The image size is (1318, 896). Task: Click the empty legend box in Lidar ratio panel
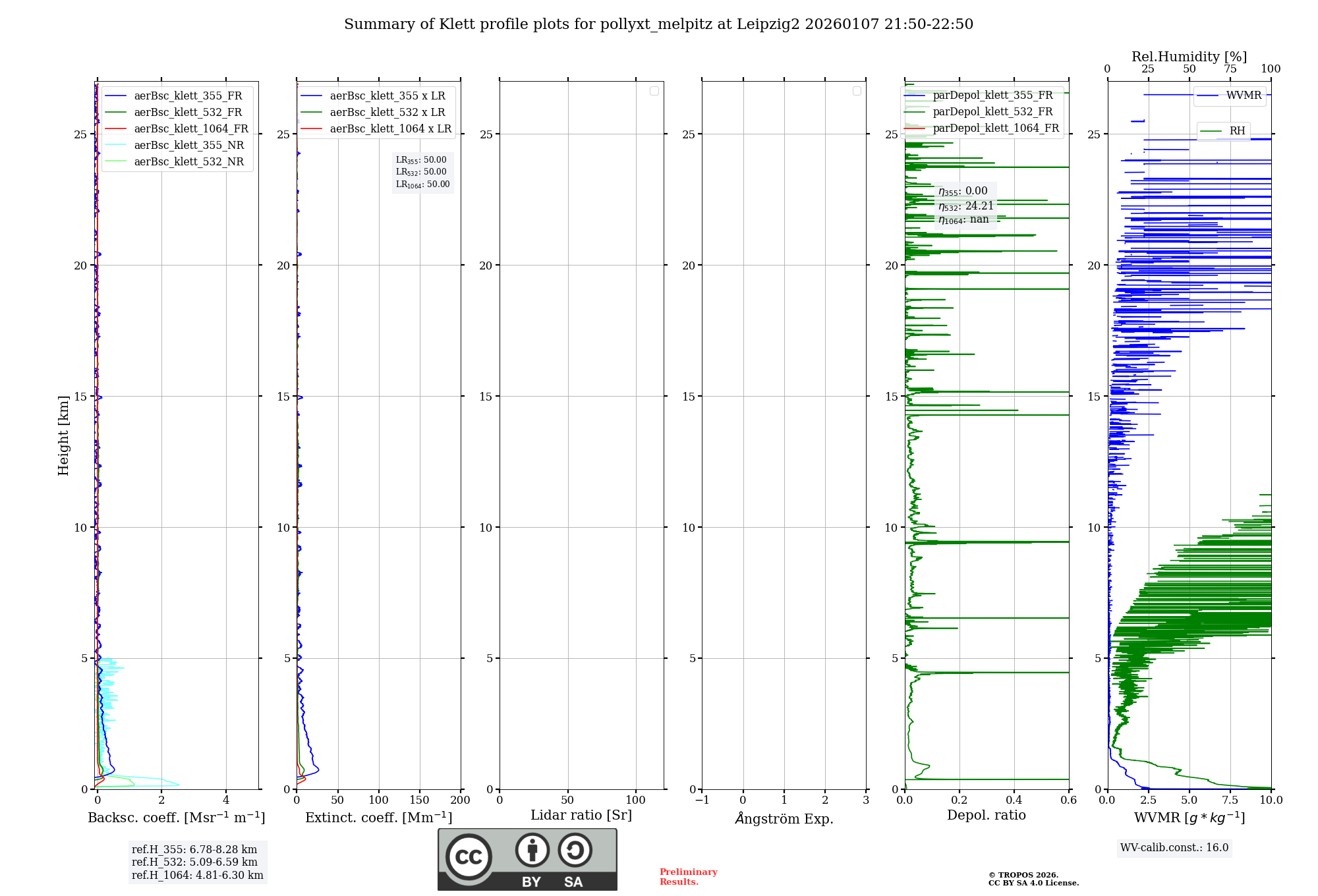(654, 91)
